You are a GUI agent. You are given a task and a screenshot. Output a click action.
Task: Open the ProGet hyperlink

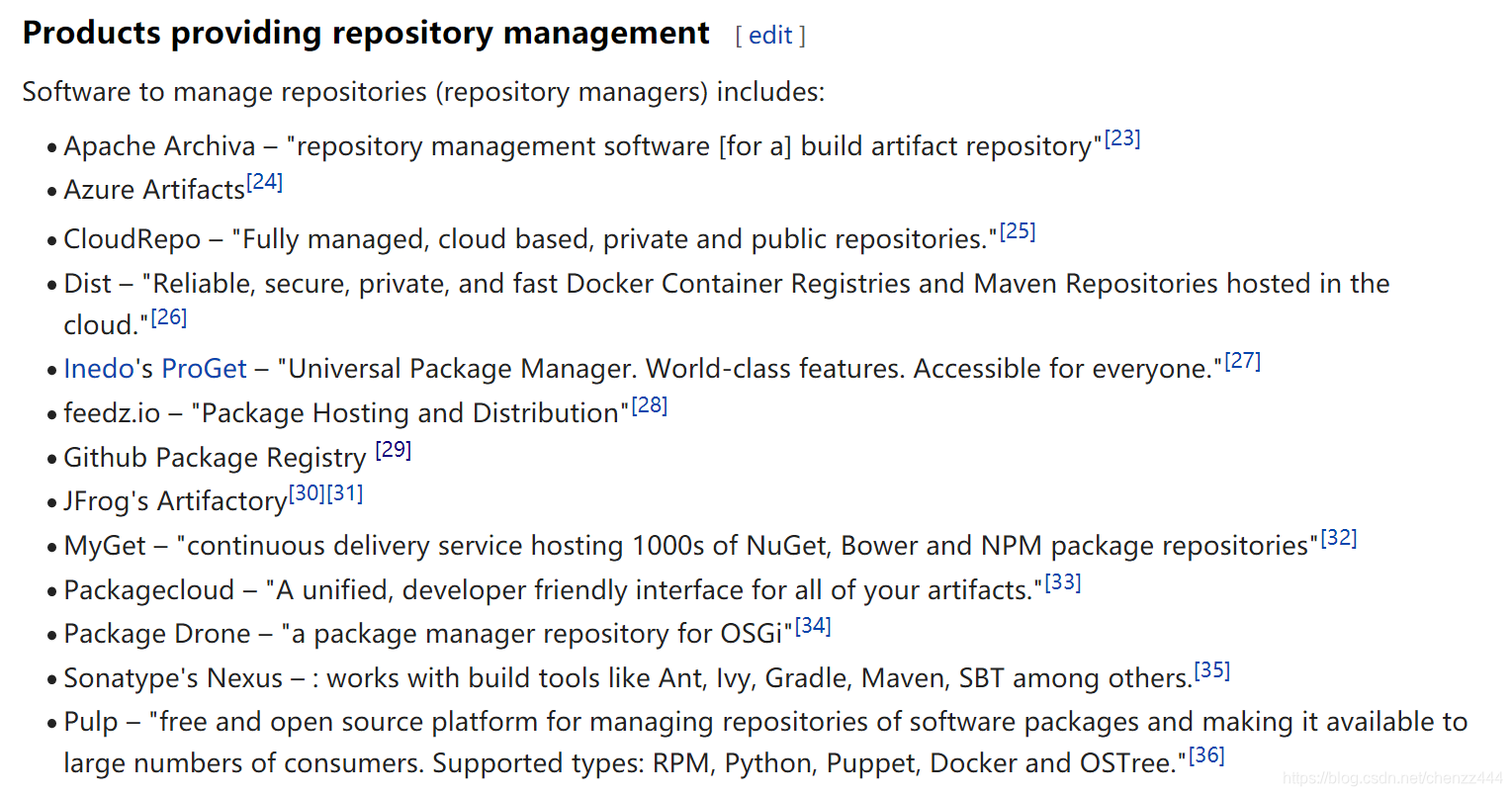(204, 369)
